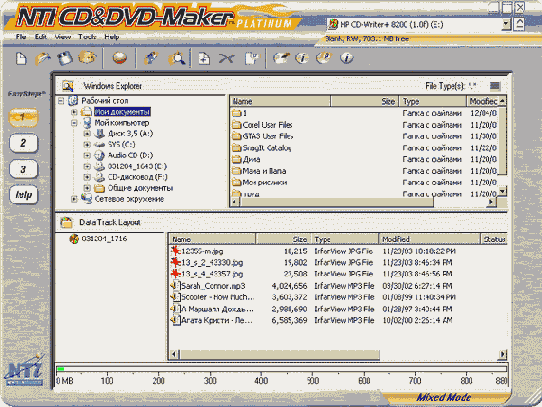Sort explorer list by Name column
This screenshot has width=542, height=407.
pos(280,101)
